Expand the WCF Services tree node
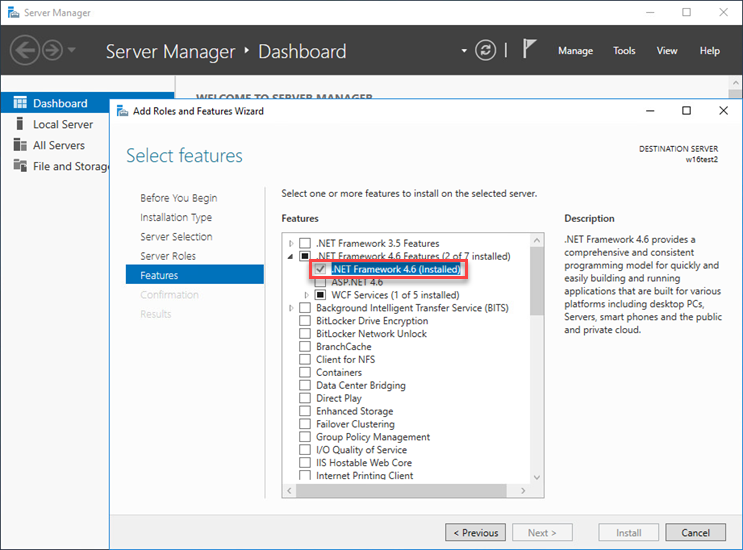The height and width of the screenshot is (550, 743). [306, 295]
